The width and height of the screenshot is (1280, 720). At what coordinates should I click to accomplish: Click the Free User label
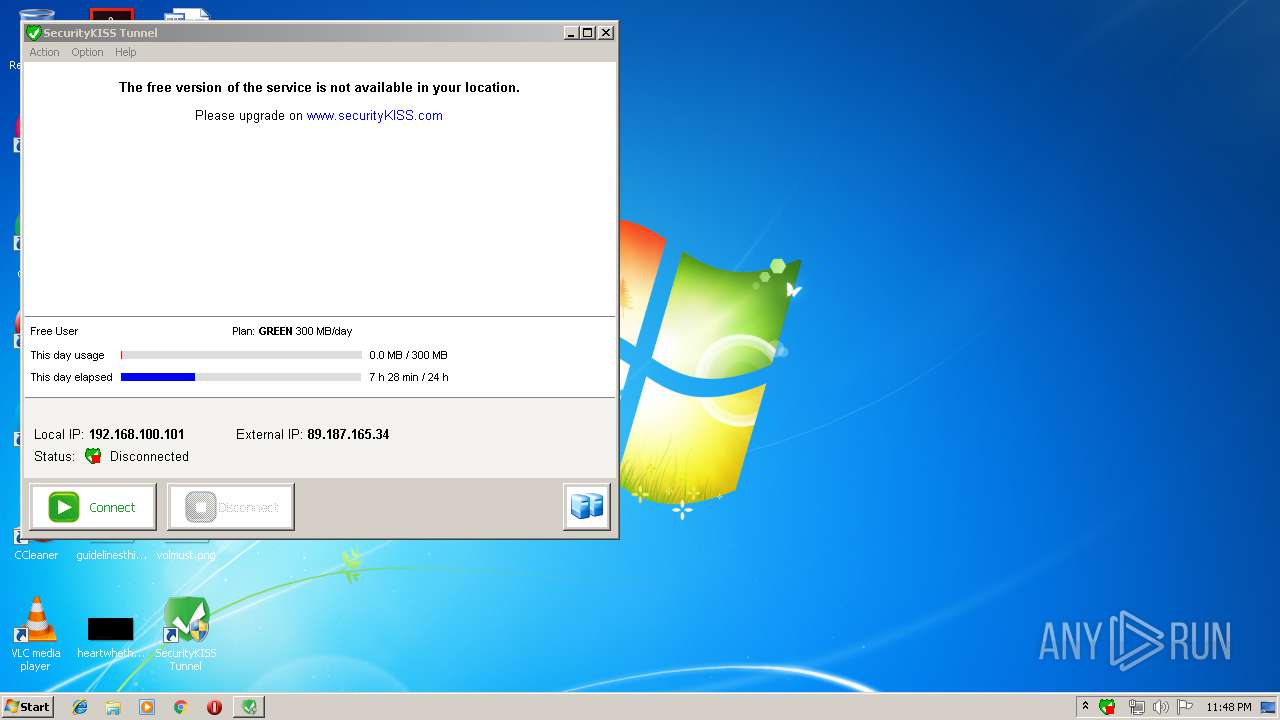pyautogui.click(x=54, y=331)
